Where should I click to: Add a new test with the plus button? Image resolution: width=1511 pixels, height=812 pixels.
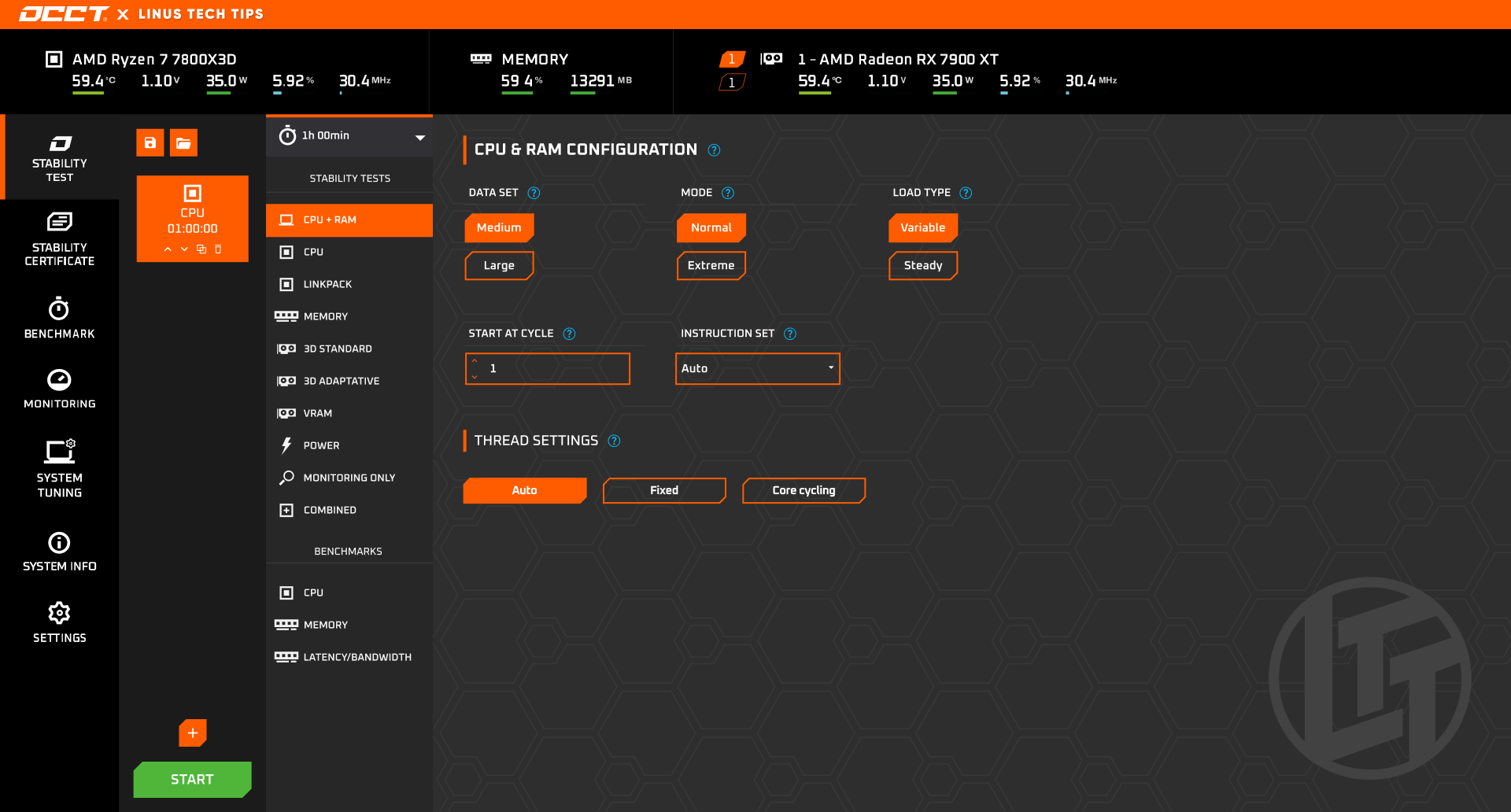point(193,733)
